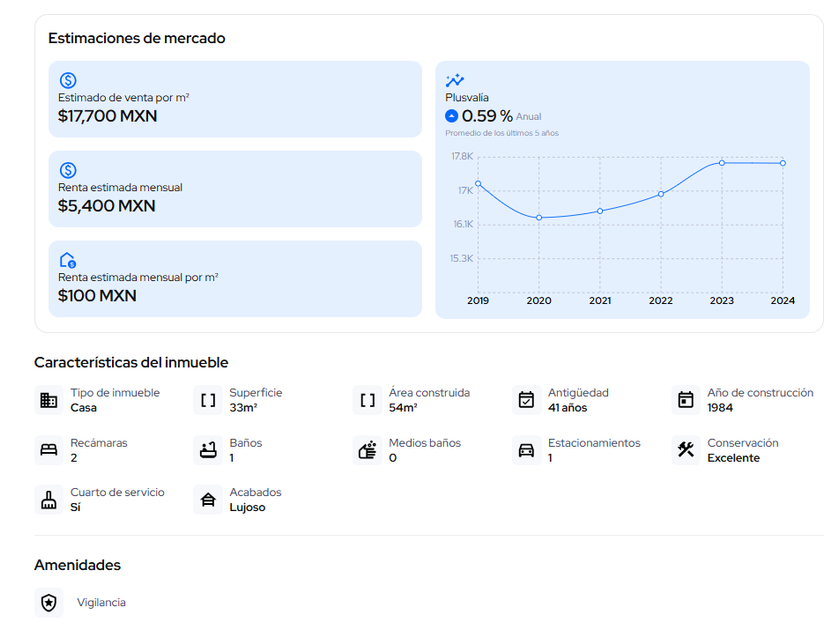Screen dimensions: 840x630
Task: Click the Plusvalía trend chart icon
Action: [455, 80]
